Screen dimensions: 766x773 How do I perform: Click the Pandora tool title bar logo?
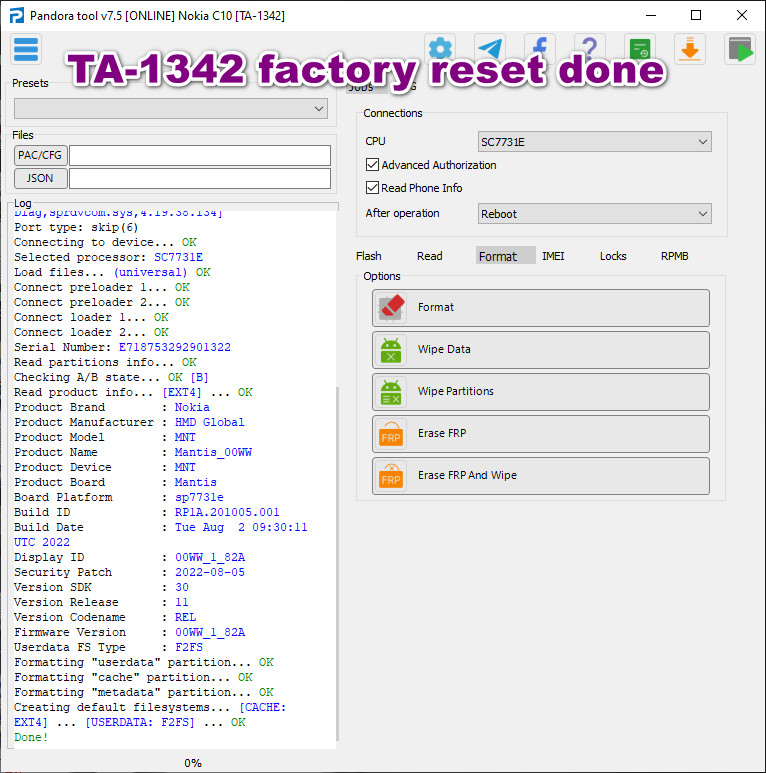[x=16, y=15]
